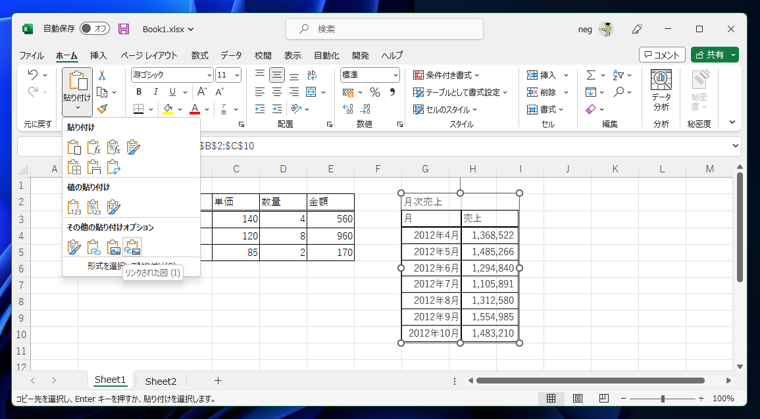This screenshot has width=760, height=419.
Task: Toggle the AutoSave switch
Action: point(95,29)
